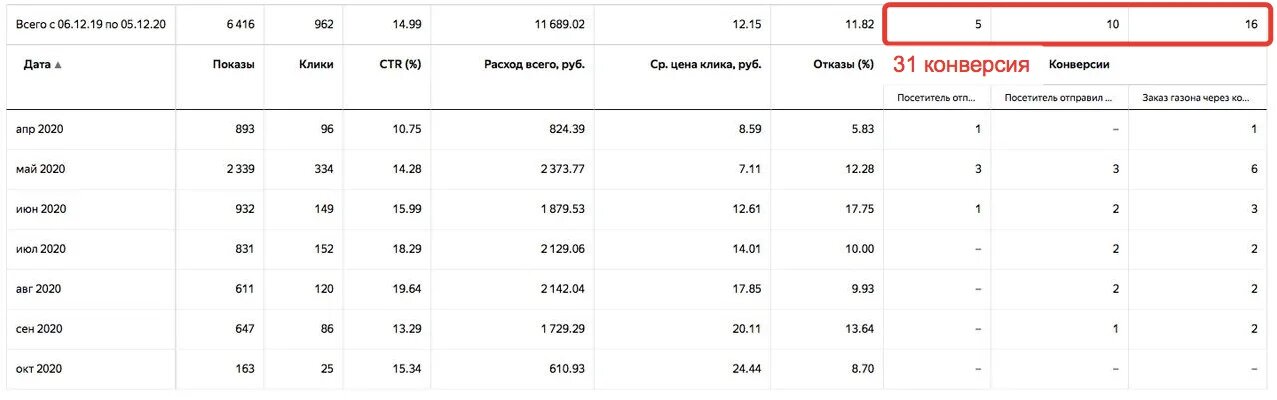Click the sort arrow beside Дата
The width and height of the screenshot is (1277, 400).
(x=57, y=65)
